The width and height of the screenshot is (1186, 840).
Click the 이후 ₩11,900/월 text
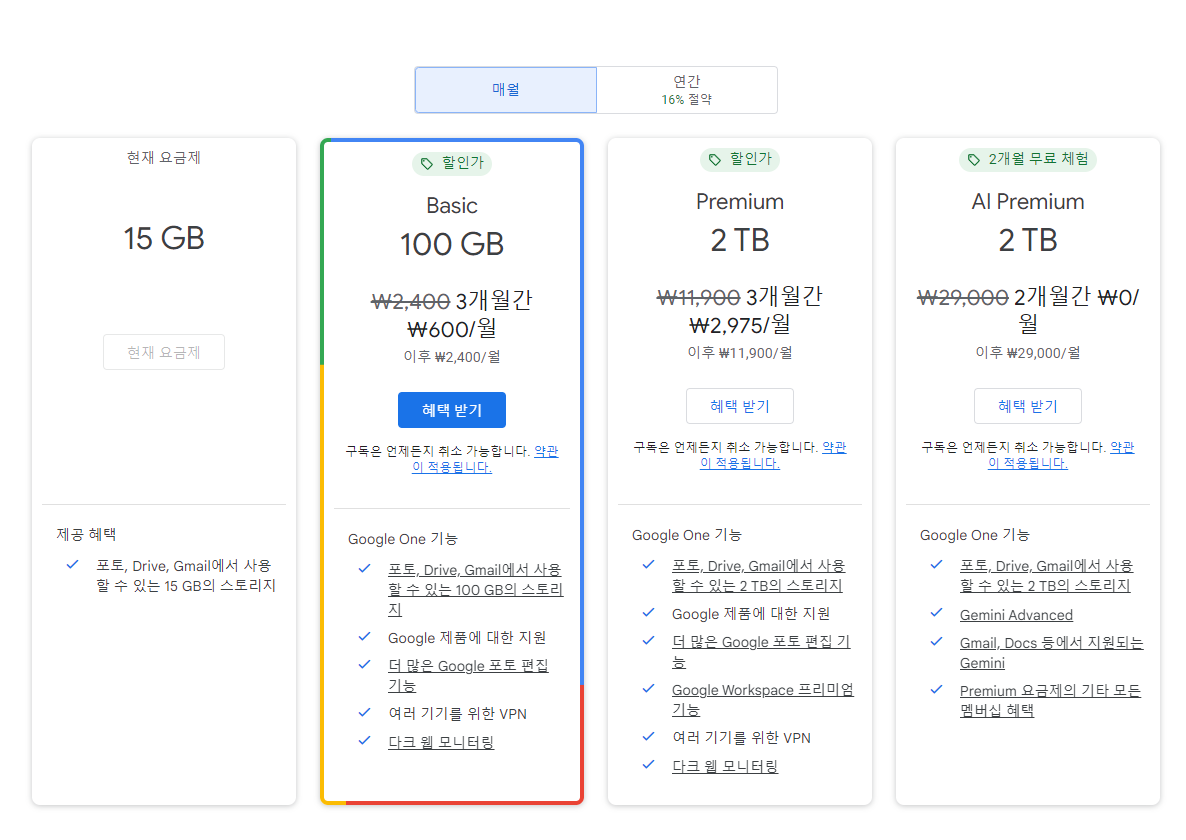740,353
